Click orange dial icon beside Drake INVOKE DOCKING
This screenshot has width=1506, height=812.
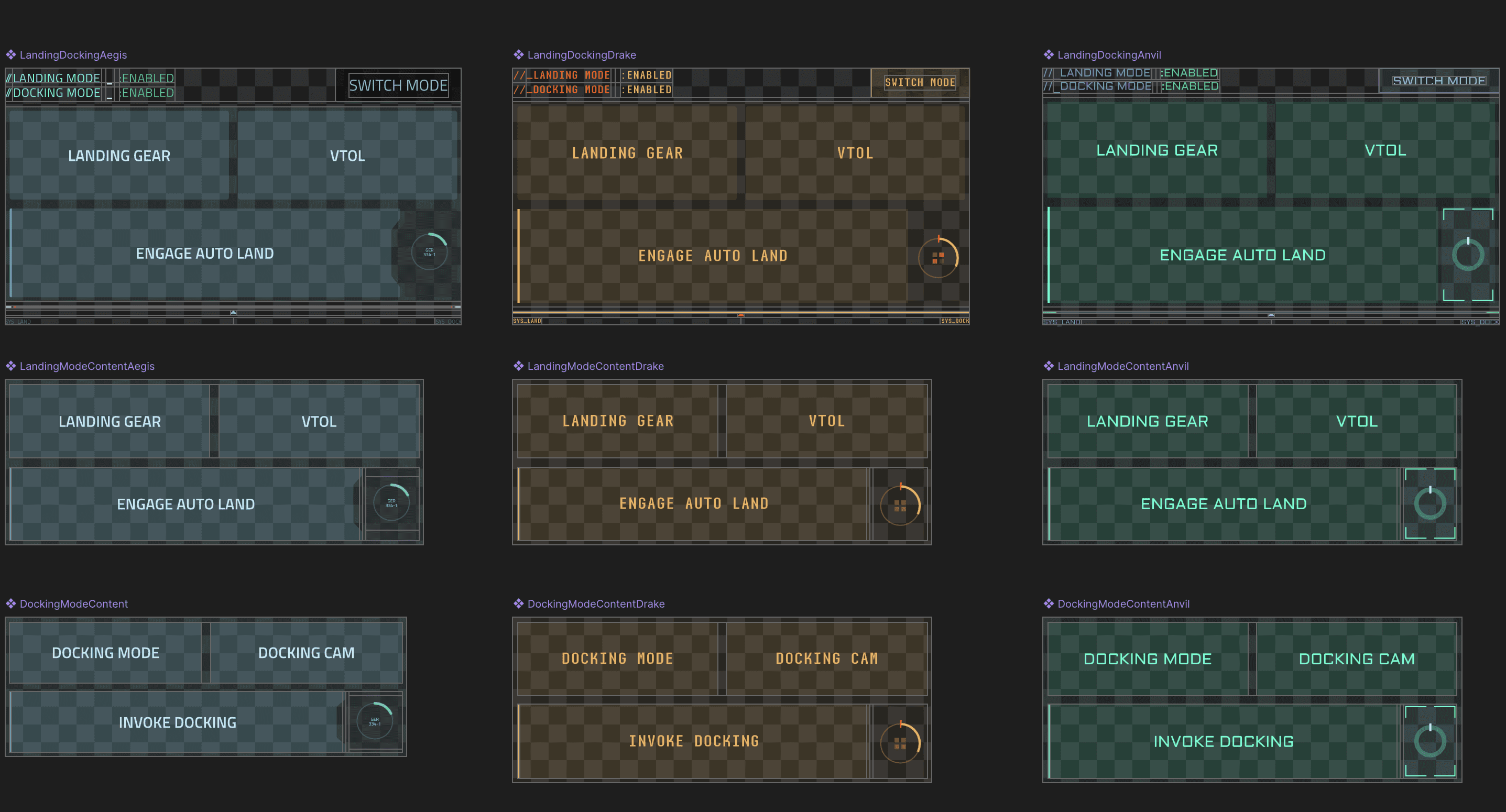click(900, 742)
